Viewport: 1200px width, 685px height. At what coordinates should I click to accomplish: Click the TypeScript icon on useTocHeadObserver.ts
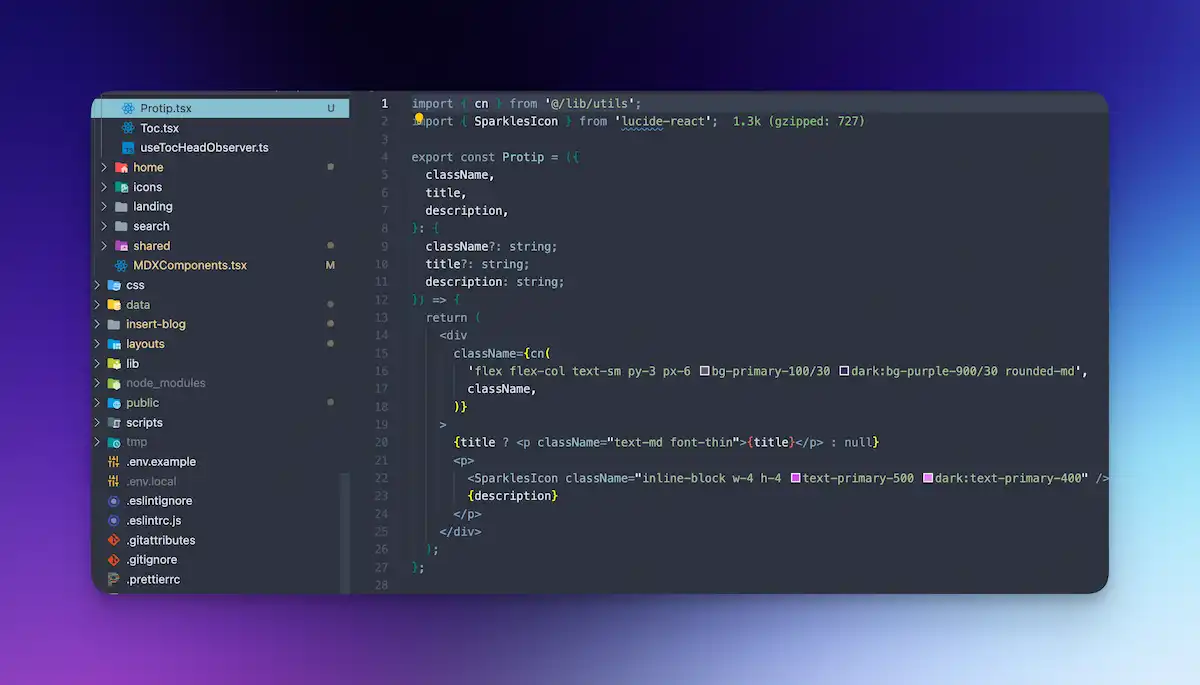126,147
